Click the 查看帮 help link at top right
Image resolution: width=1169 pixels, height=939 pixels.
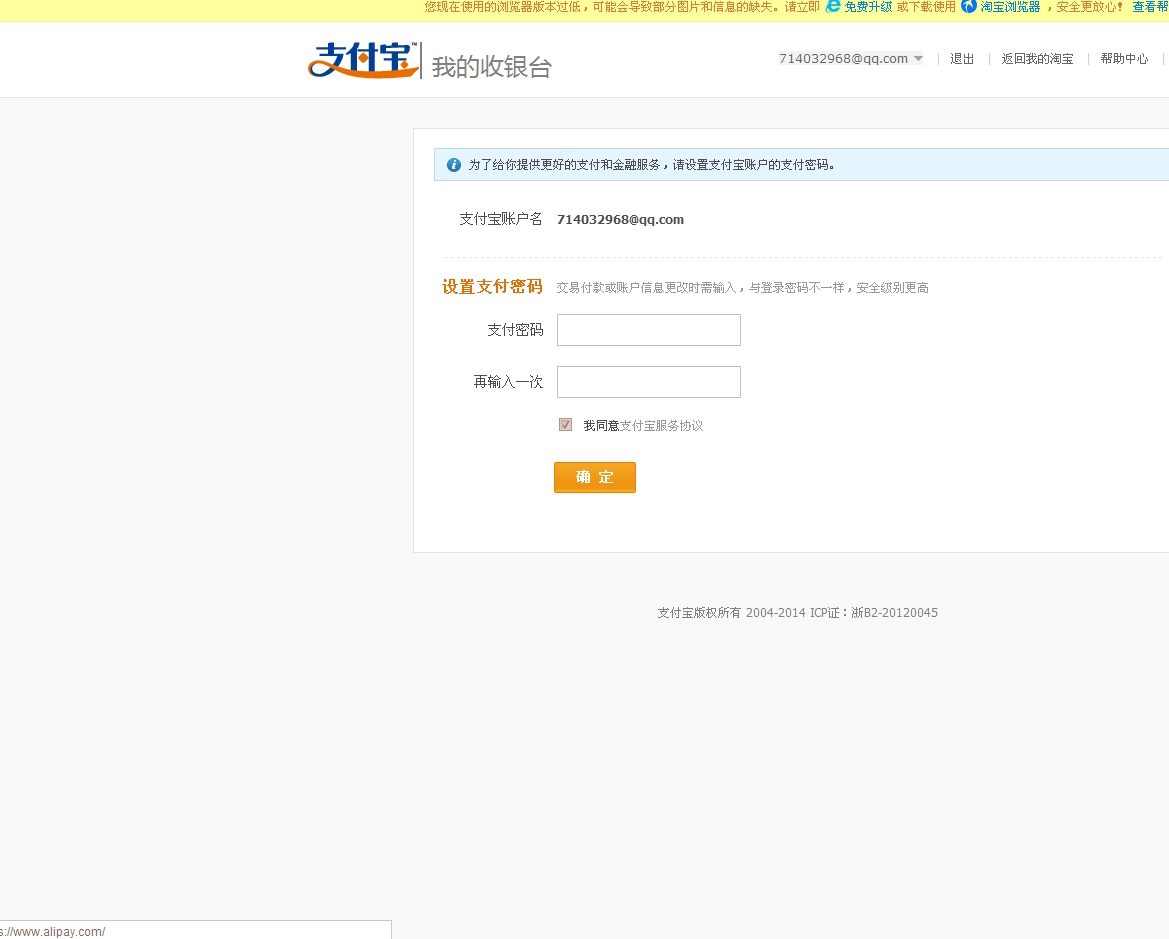[x=1153, y=7]
